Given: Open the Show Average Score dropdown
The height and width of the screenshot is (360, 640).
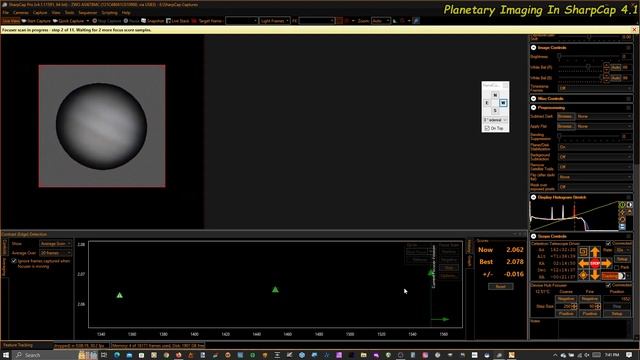Looking at the screenshot, I should pos(56,244).
